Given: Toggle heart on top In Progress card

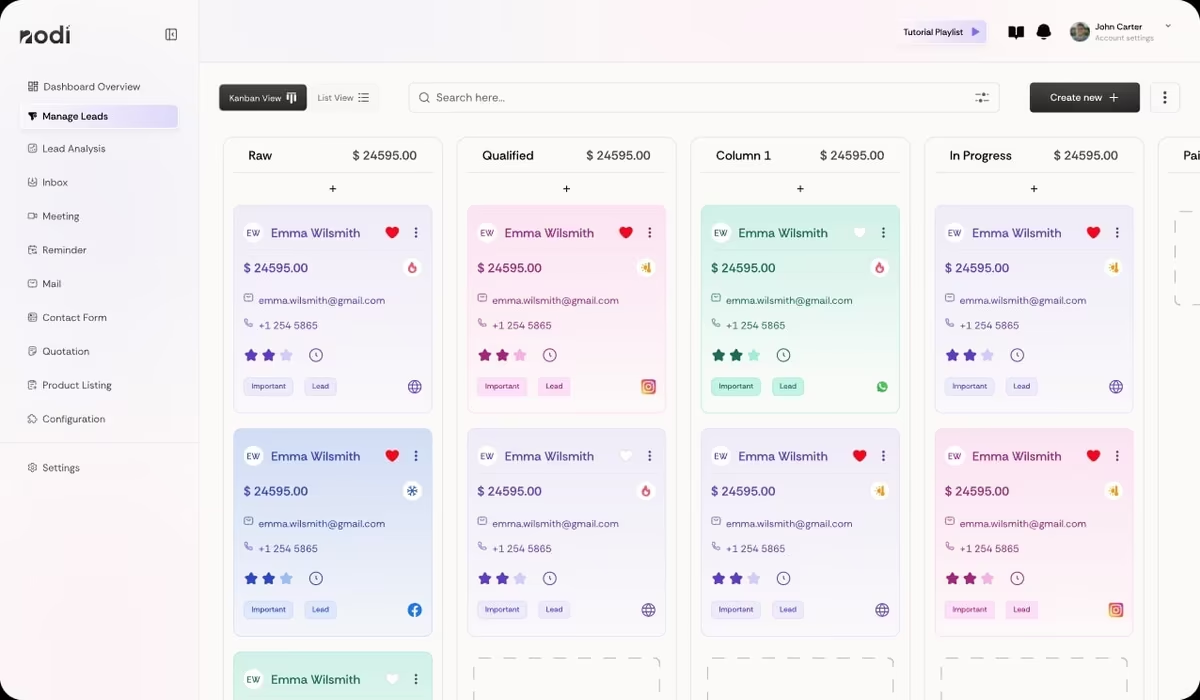Looking at the screenshot, I should [1093, 233].
